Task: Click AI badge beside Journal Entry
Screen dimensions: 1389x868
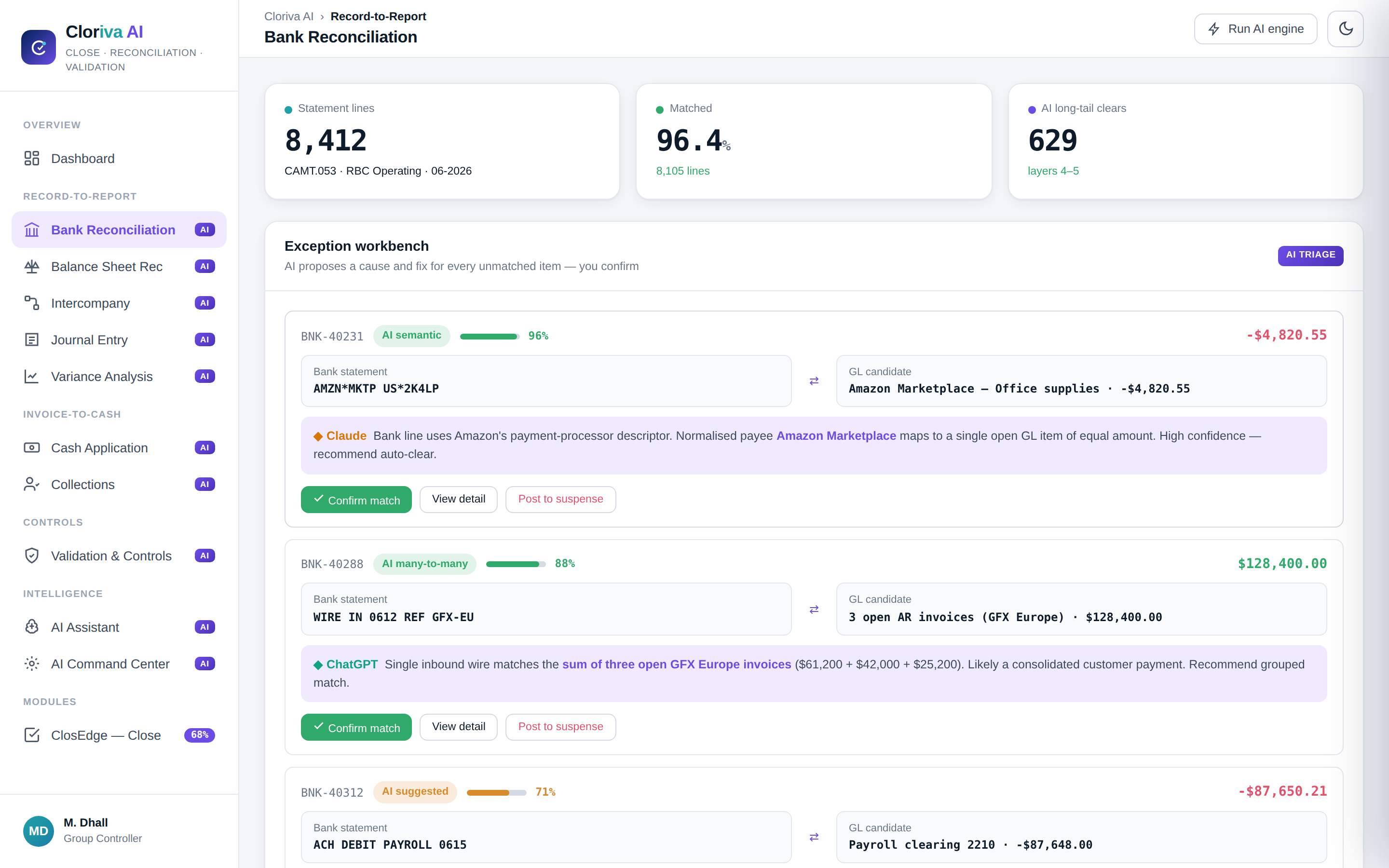Action: click(x=205, y=340)
